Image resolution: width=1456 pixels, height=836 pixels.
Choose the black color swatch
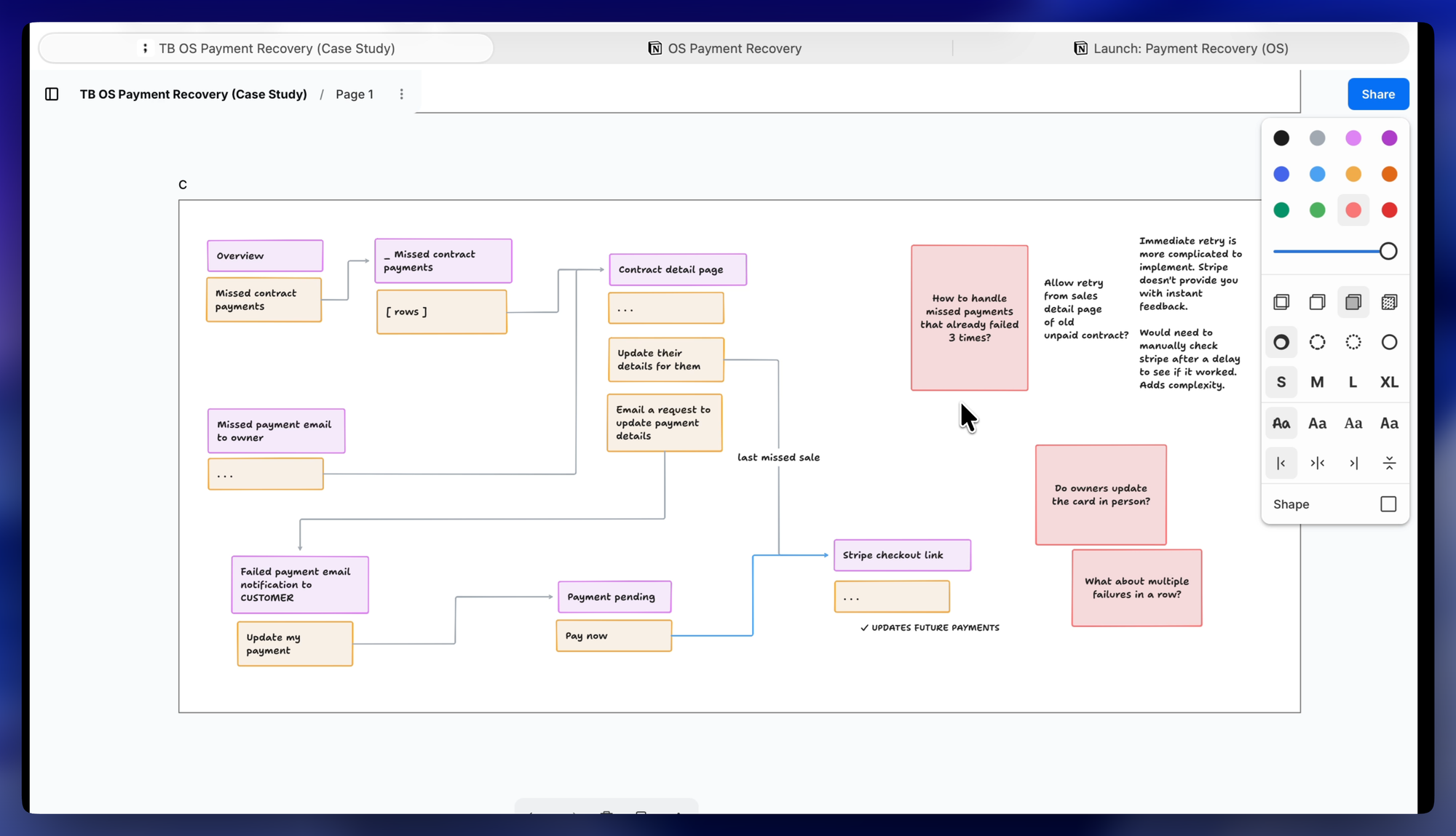(1281, 138)
